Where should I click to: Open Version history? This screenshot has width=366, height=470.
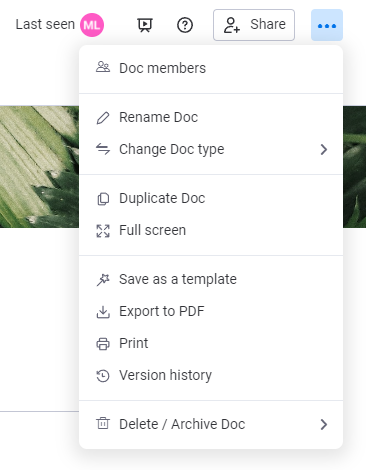click(211, 375)
